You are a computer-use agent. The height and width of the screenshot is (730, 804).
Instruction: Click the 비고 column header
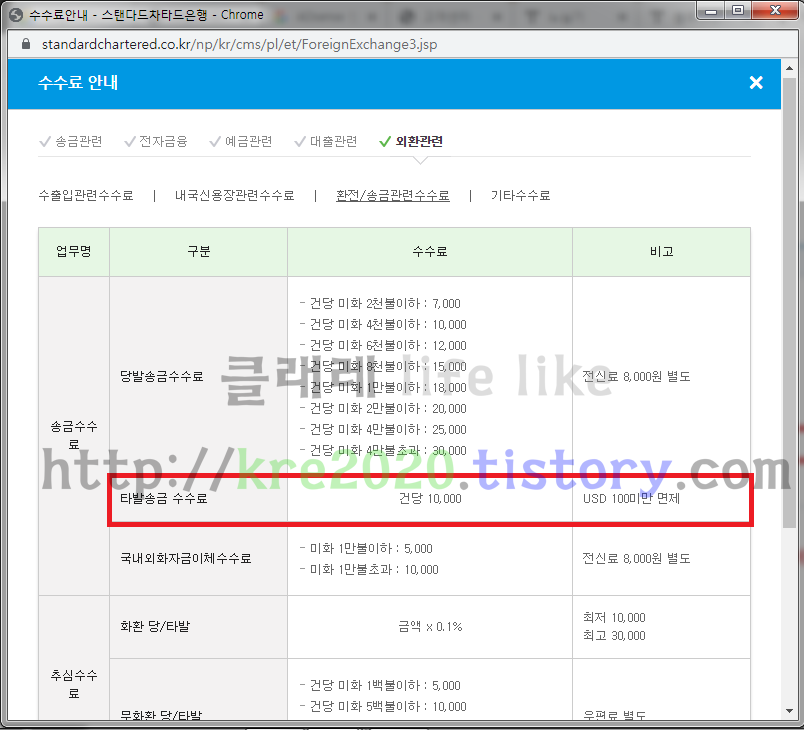(661, 252)
